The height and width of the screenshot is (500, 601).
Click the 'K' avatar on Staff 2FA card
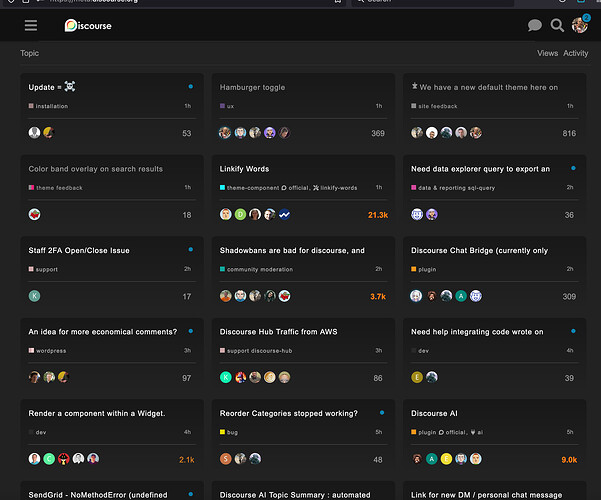(34, 296)
